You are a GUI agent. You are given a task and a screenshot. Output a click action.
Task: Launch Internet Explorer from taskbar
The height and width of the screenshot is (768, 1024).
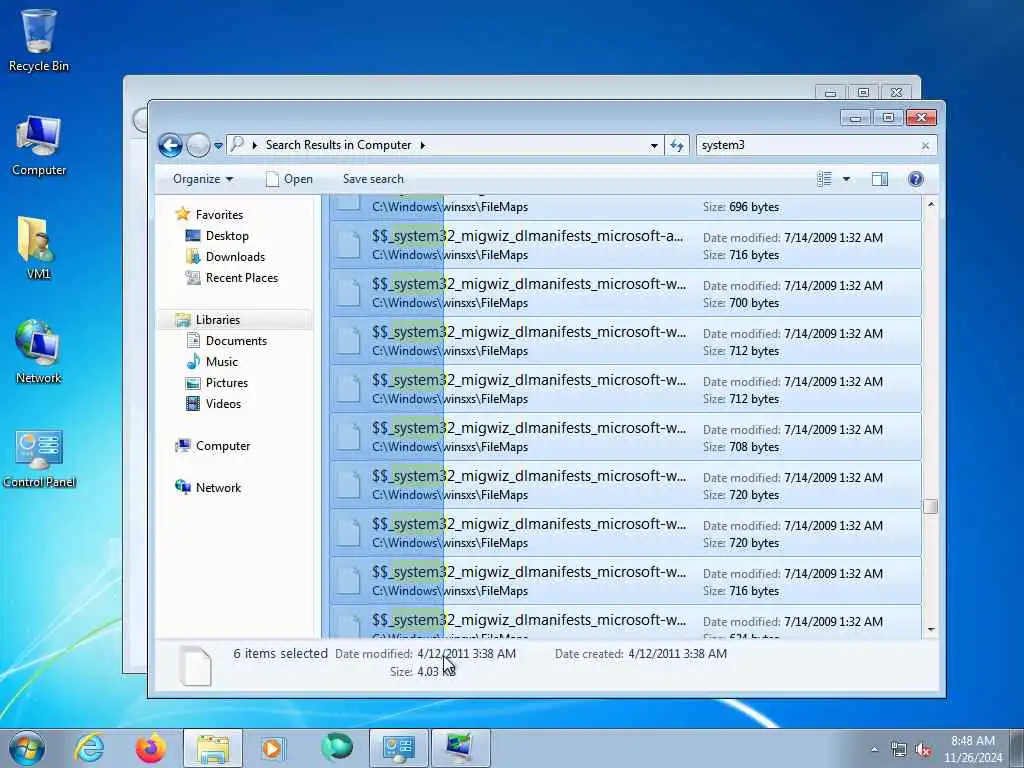89,748
